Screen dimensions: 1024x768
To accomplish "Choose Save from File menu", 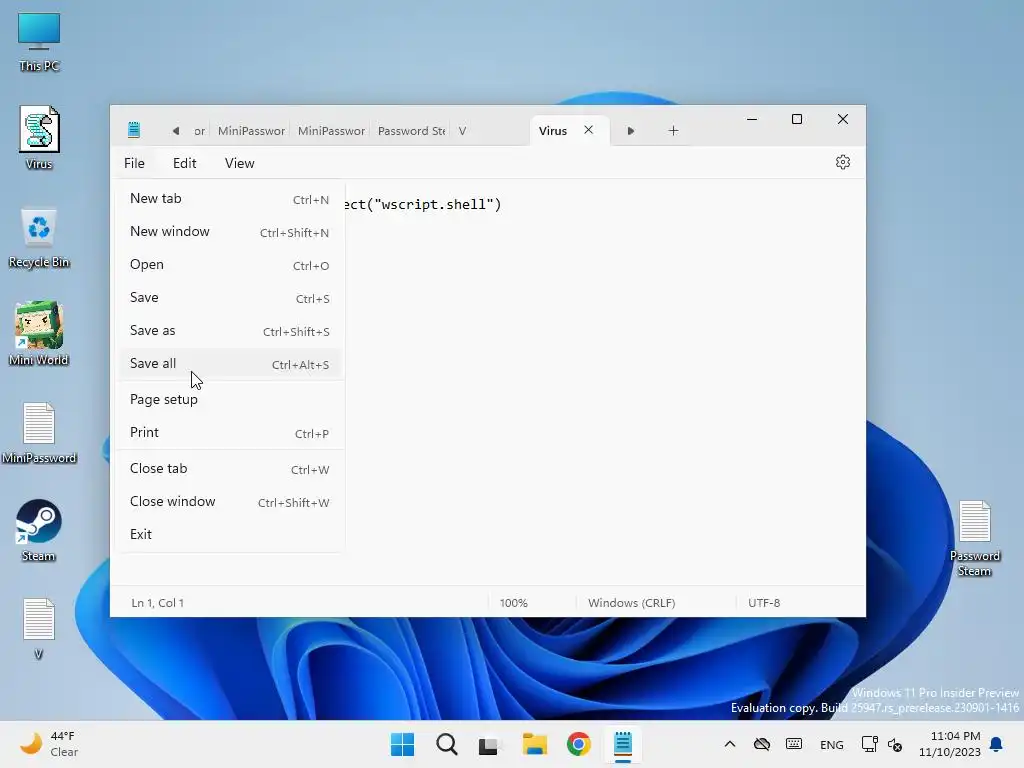I will pos(231,298).
